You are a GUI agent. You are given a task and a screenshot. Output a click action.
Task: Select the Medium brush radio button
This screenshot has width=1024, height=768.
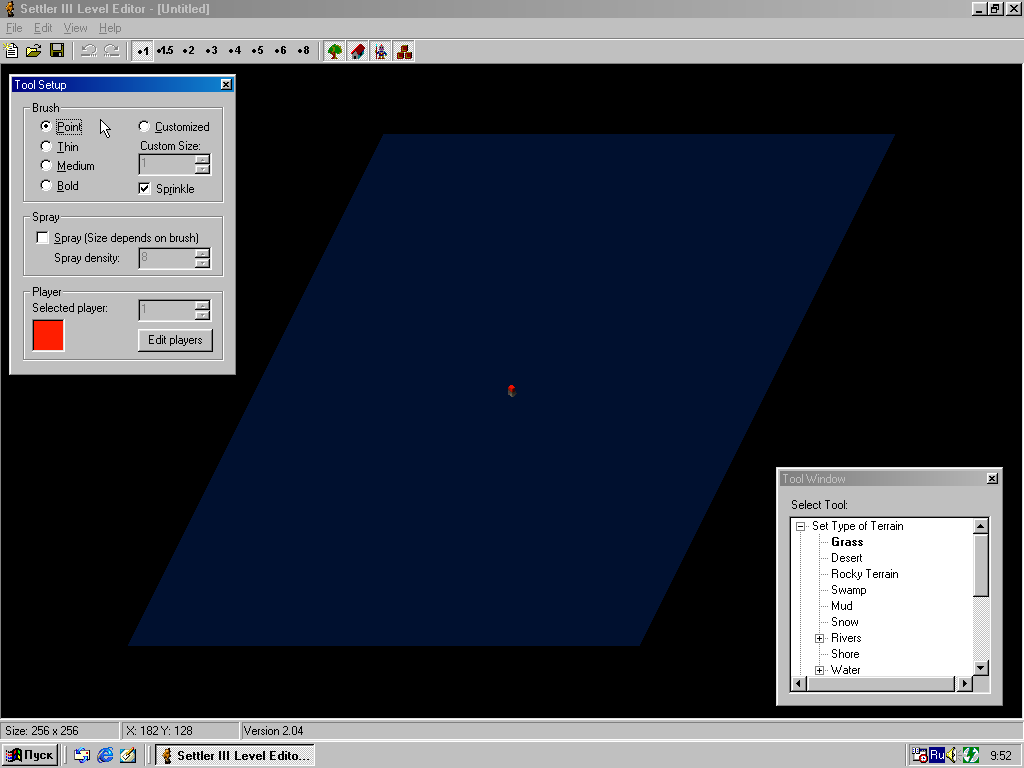(x=46, y=166)
